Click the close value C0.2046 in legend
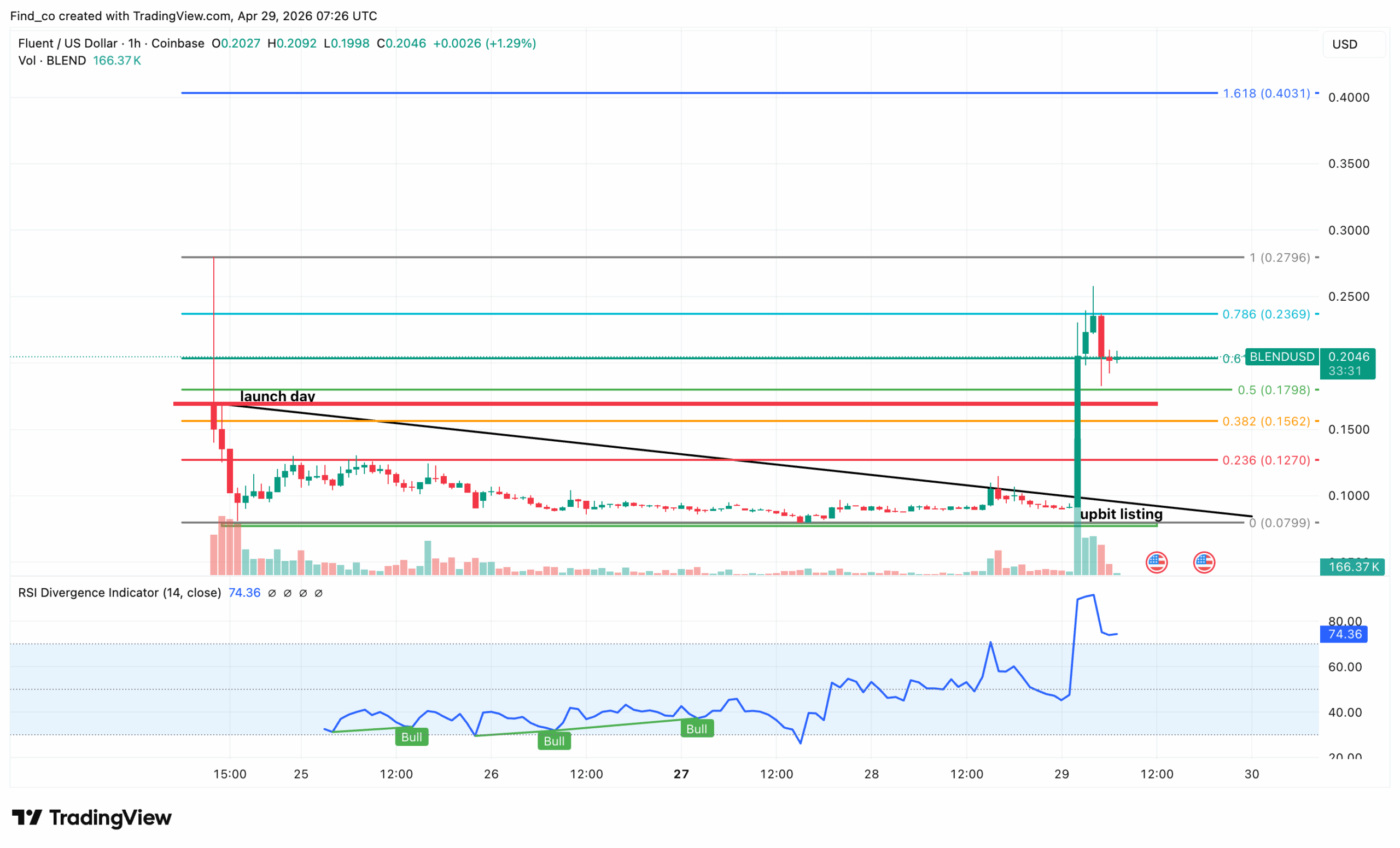The height and width of the screenshot is (848, 1400). [401, 44]
